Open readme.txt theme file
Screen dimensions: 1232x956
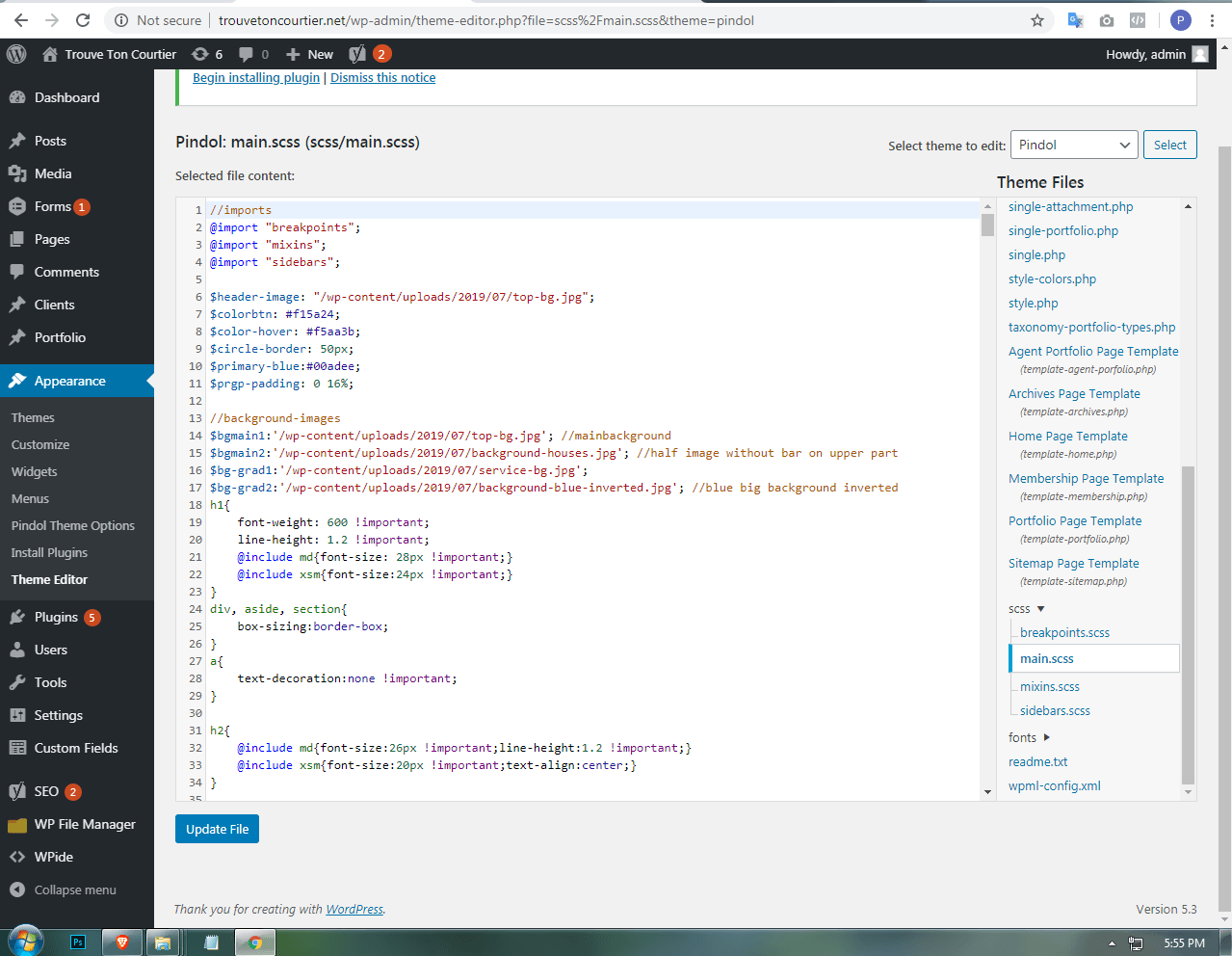(1037, 761)
